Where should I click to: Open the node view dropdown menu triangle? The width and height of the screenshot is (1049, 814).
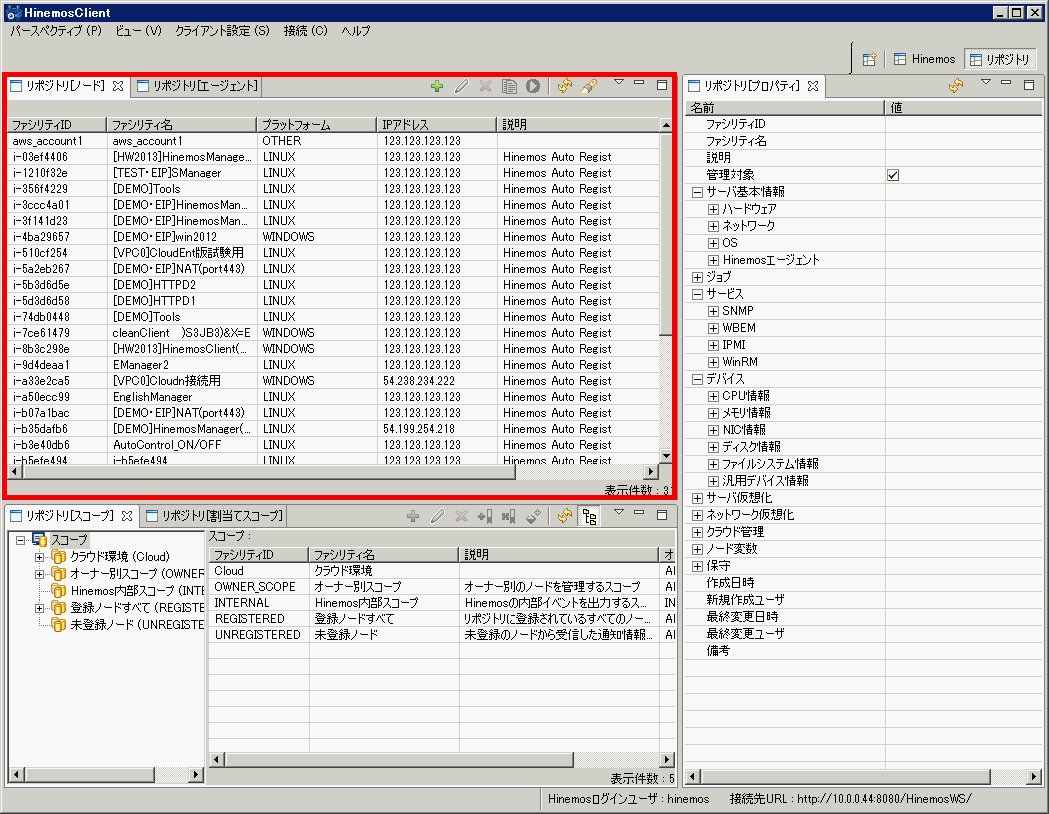tap(619, 82)
